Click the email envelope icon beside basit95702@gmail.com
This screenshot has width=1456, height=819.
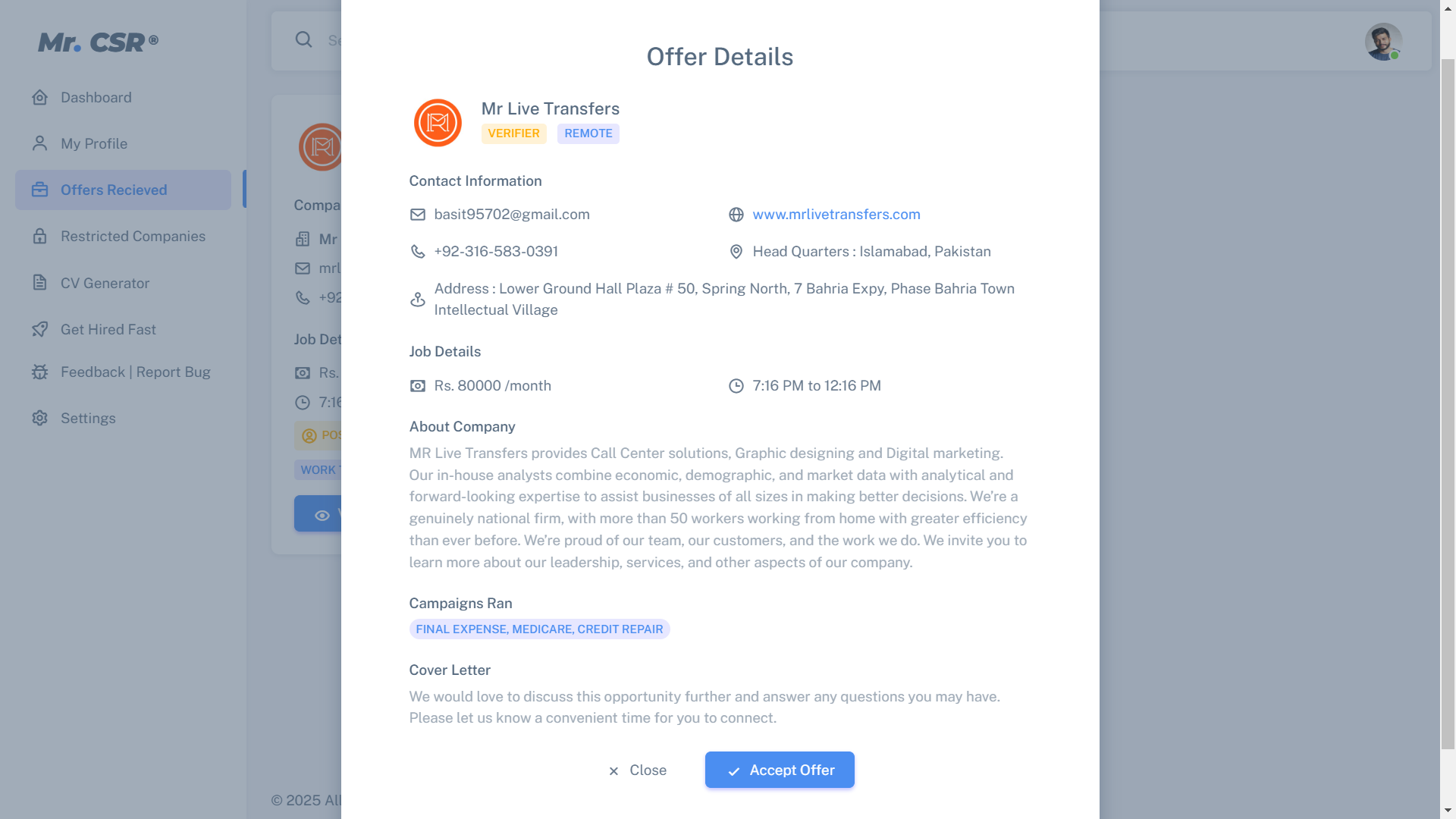pyautogui.click(x=418, y=215)
